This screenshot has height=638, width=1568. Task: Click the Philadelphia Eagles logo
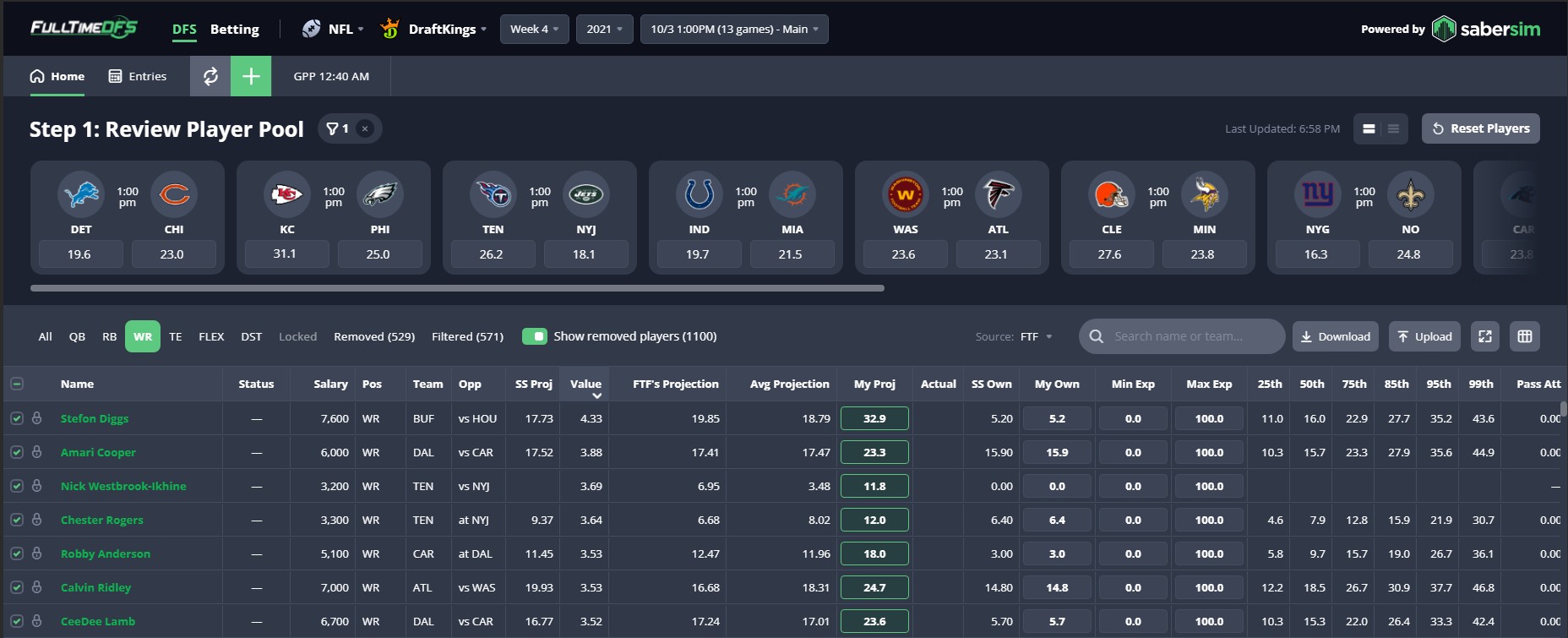pos(380,194)
